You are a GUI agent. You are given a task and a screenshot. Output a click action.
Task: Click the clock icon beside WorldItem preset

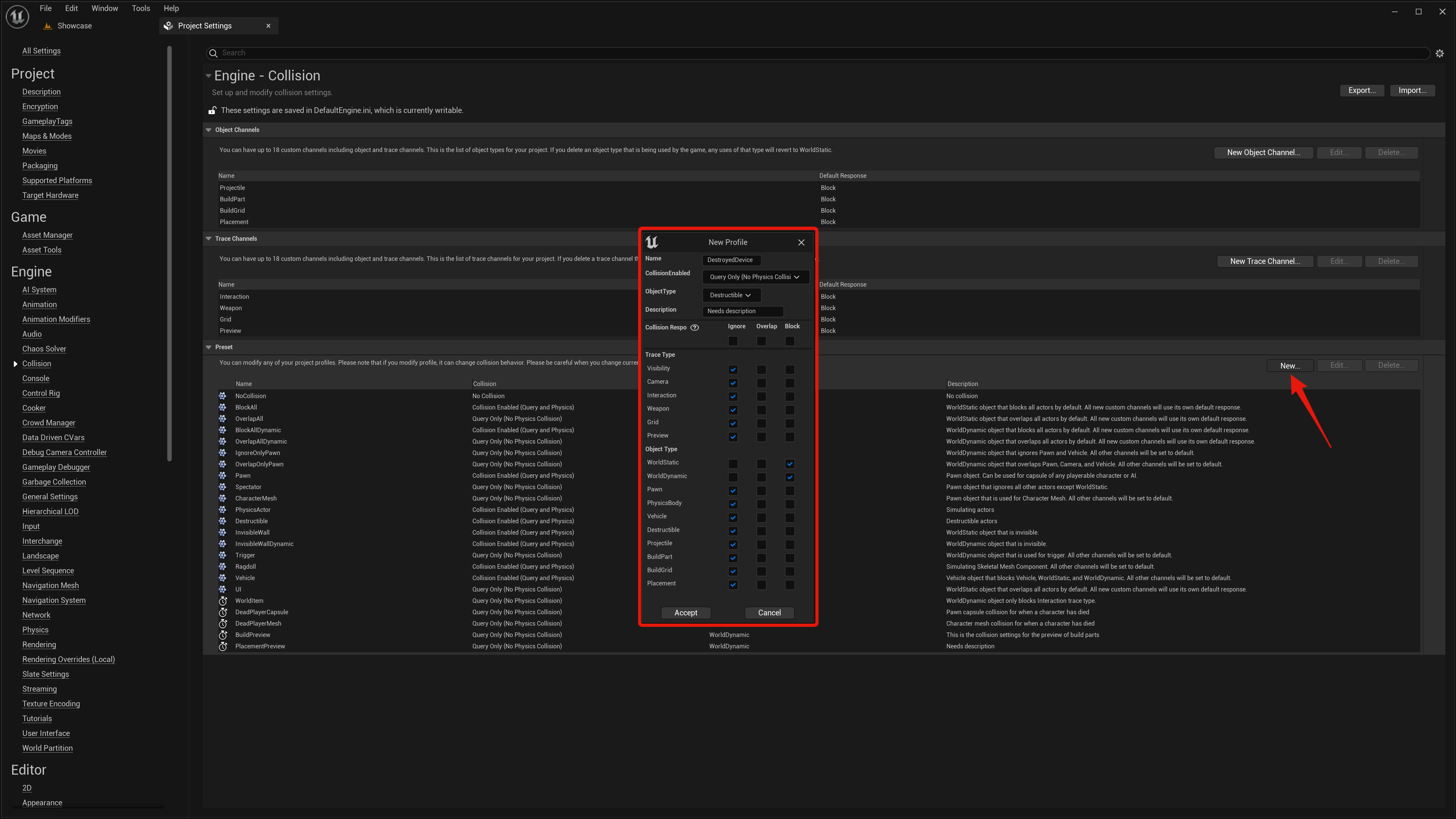[223, 601]
